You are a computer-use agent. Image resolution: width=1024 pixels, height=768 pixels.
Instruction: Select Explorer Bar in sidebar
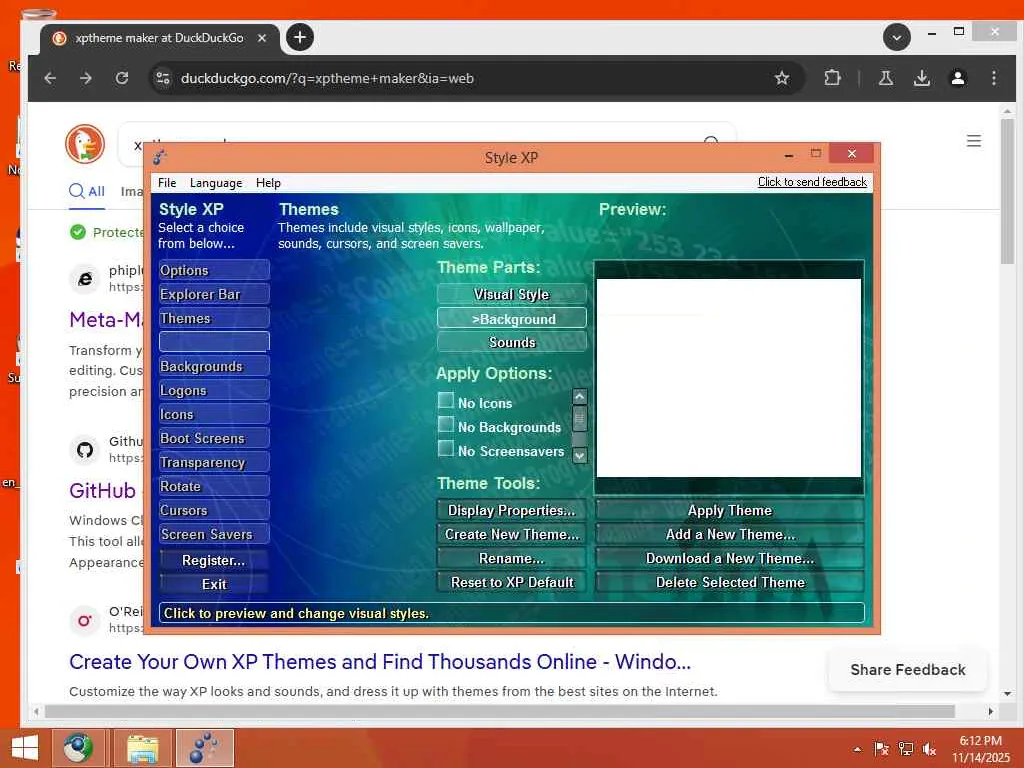pyautogui.click(x=214, y=295)
